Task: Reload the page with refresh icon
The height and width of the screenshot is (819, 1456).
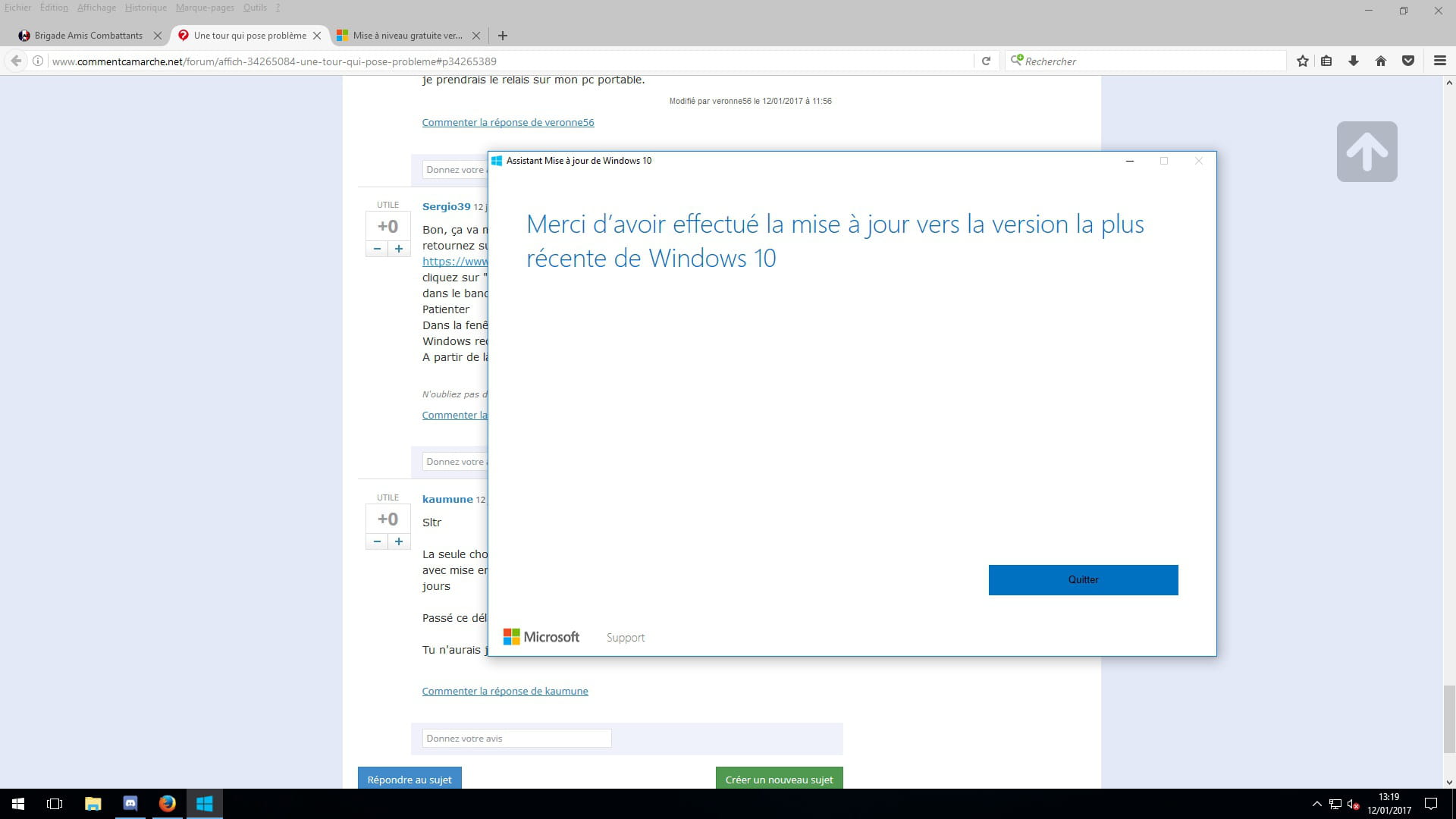Action: (x=986, y=61)
